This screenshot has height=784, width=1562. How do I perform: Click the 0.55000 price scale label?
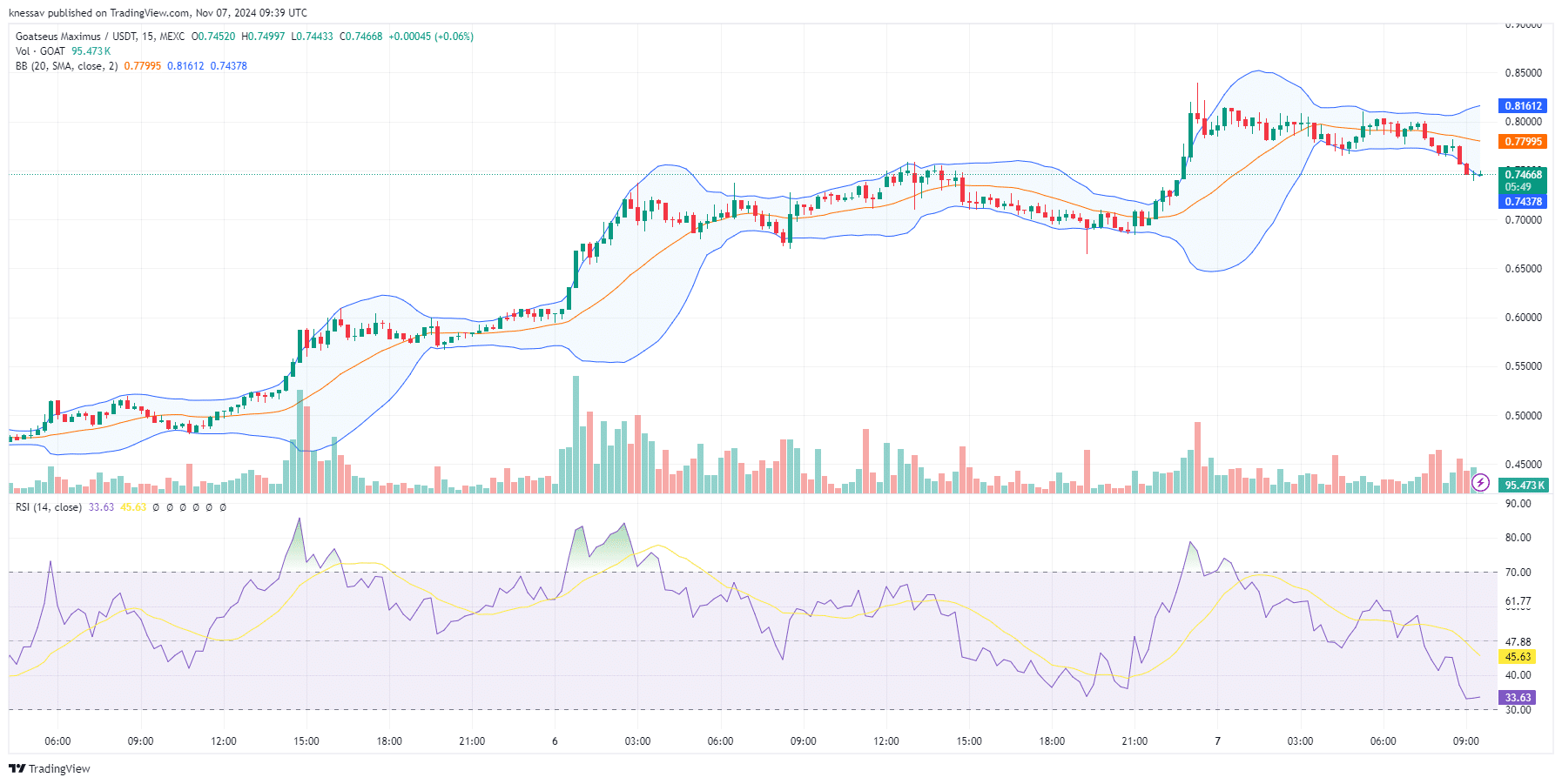coord(1523,366)
